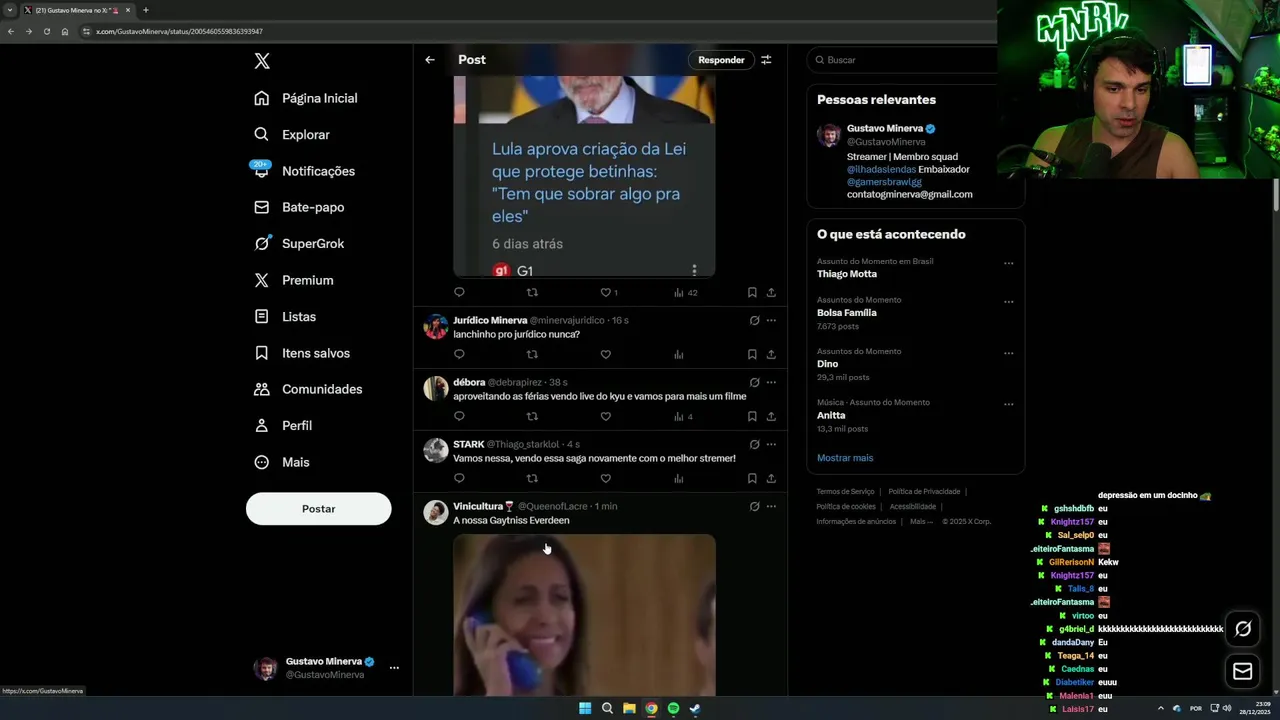The image size is (1280, 720).
Task: Open Listas in sidebar
Action: pyautogui.click(x=285, y=316)
